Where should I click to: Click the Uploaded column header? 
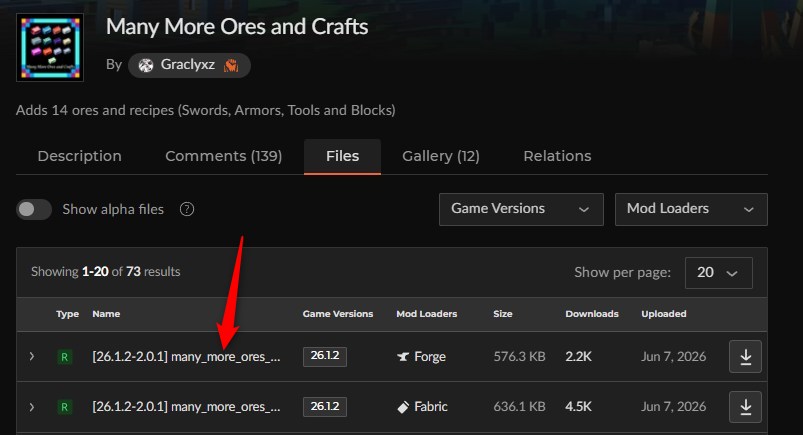click(664, 314)
